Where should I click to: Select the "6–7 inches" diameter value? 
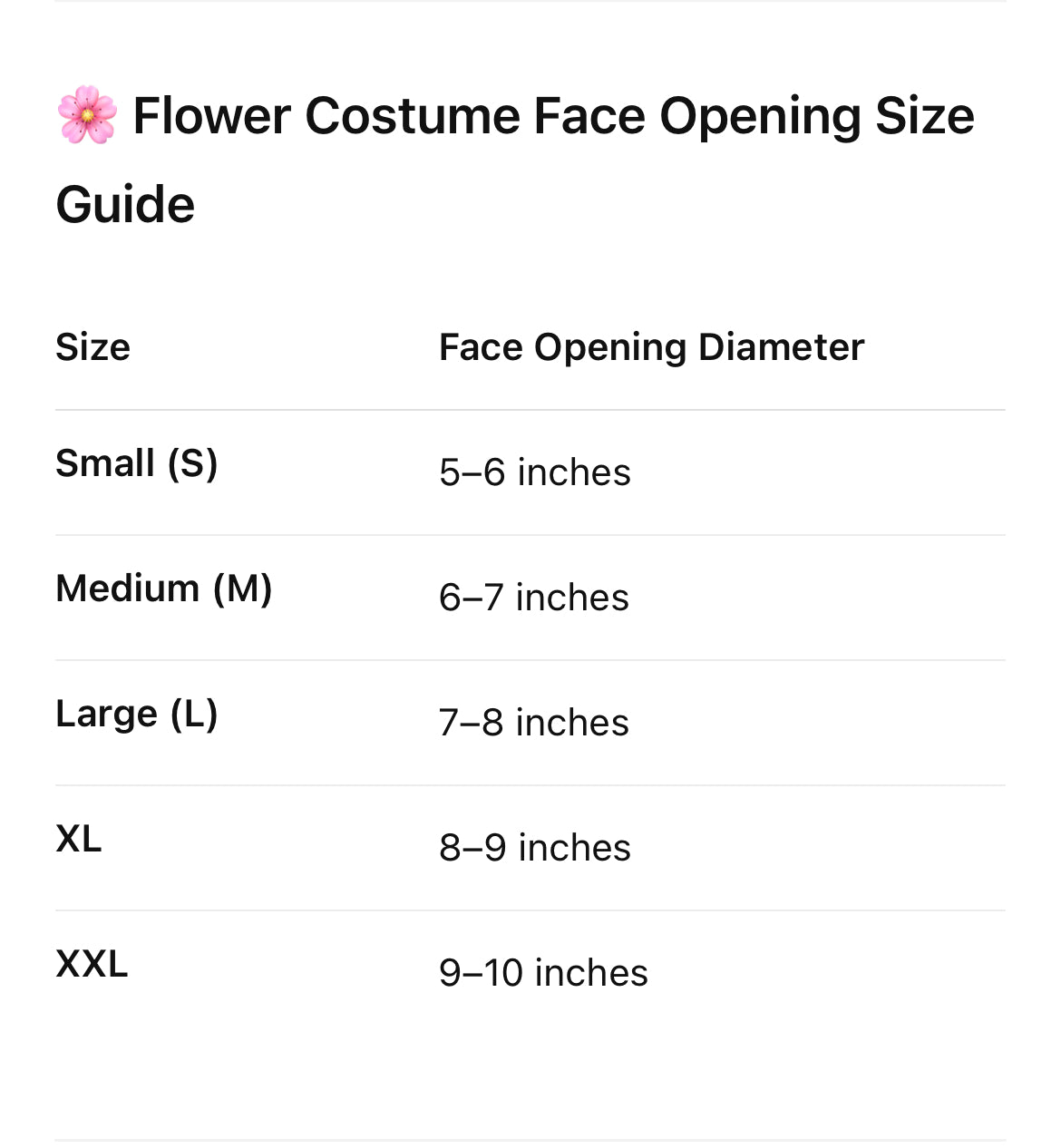[x=533, y=598]
